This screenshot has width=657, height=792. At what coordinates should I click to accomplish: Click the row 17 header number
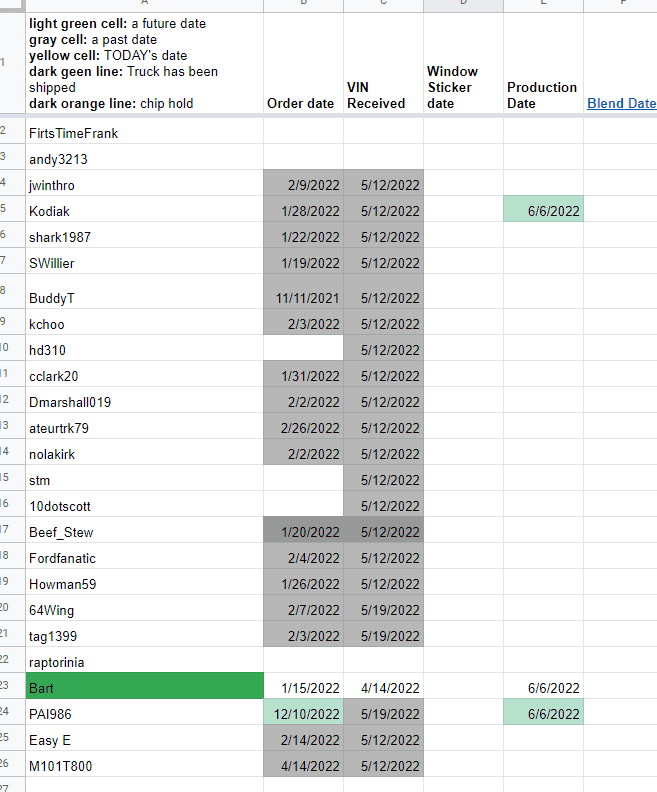point(6,532)
